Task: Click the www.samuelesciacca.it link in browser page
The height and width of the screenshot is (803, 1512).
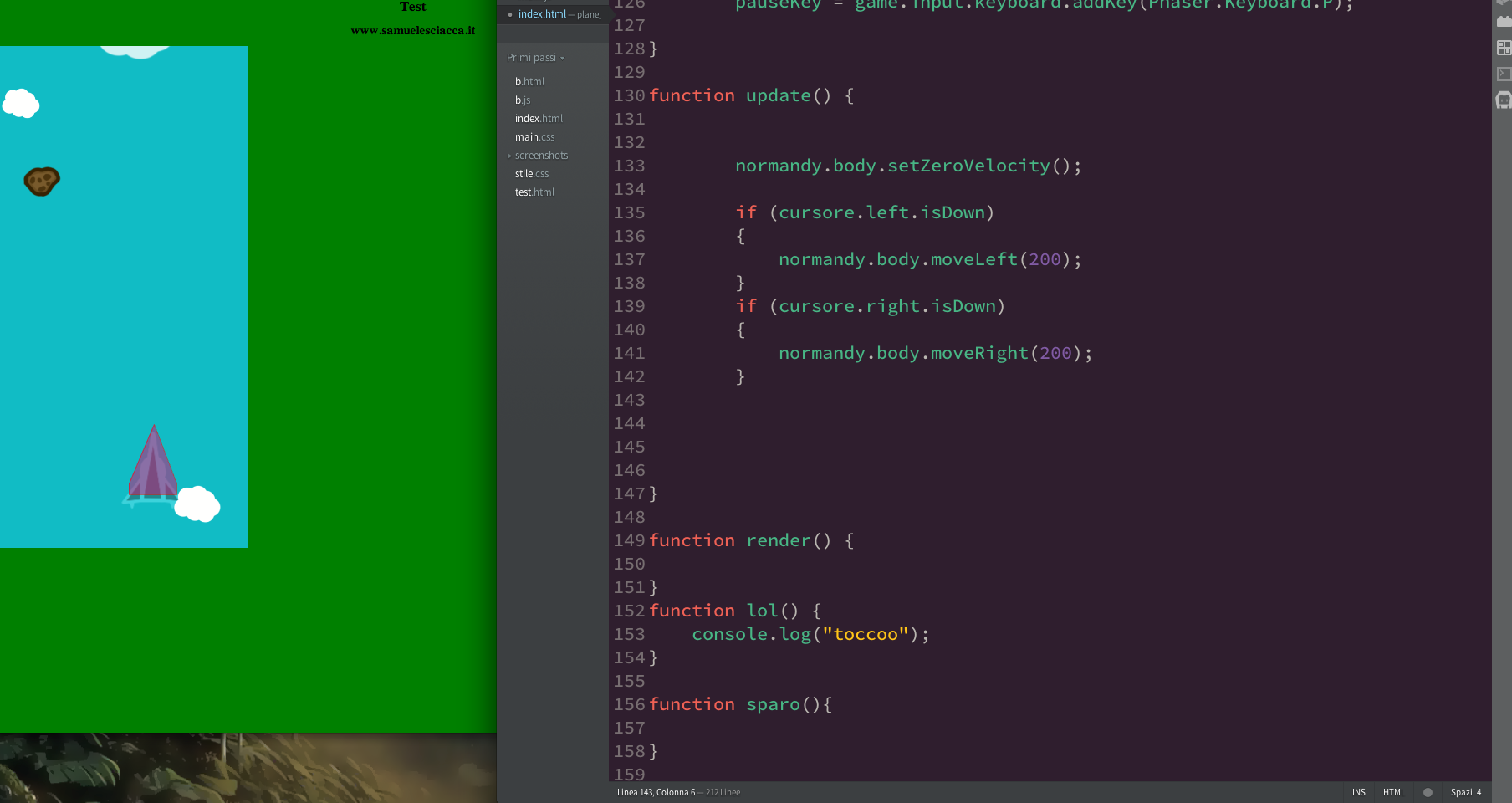Action: (x=412, y=31)
